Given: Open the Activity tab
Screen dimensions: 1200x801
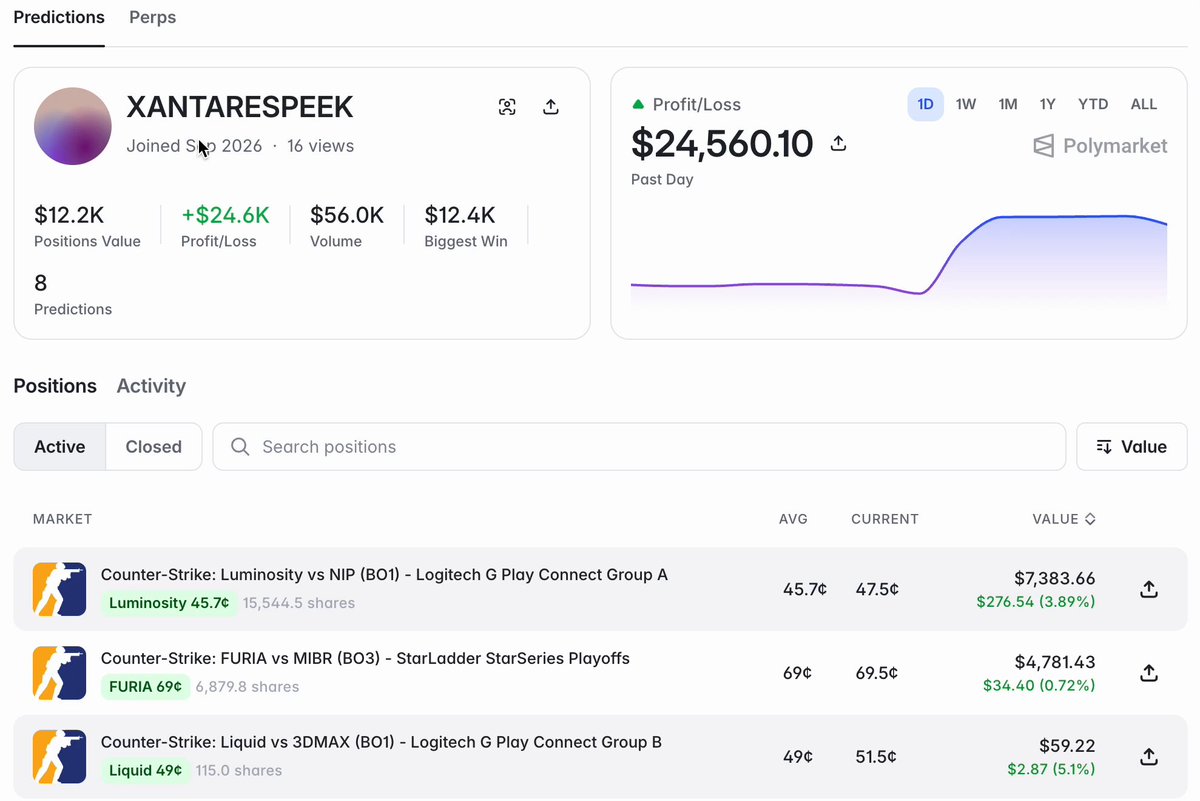Looking at the screenshot, I should 151,386.
